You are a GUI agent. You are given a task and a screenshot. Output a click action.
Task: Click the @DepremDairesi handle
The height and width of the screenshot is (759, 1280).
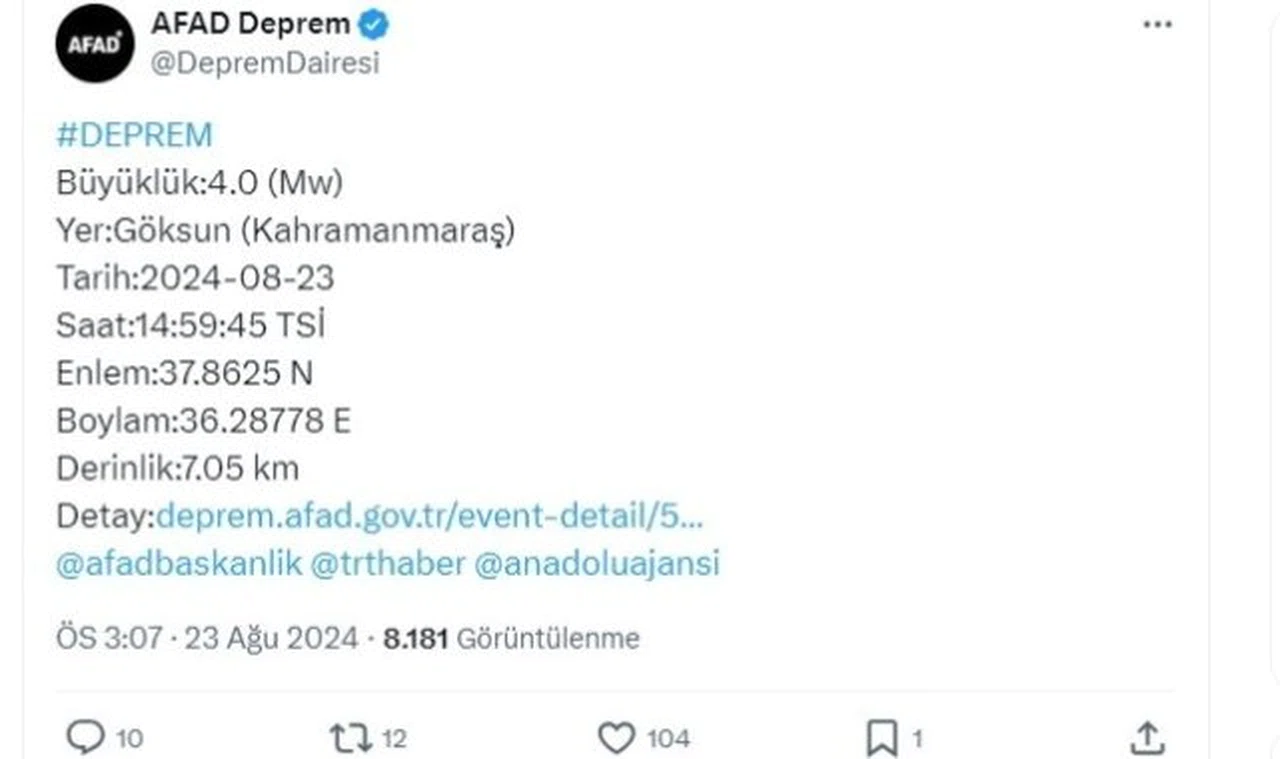tap(265, 63)
